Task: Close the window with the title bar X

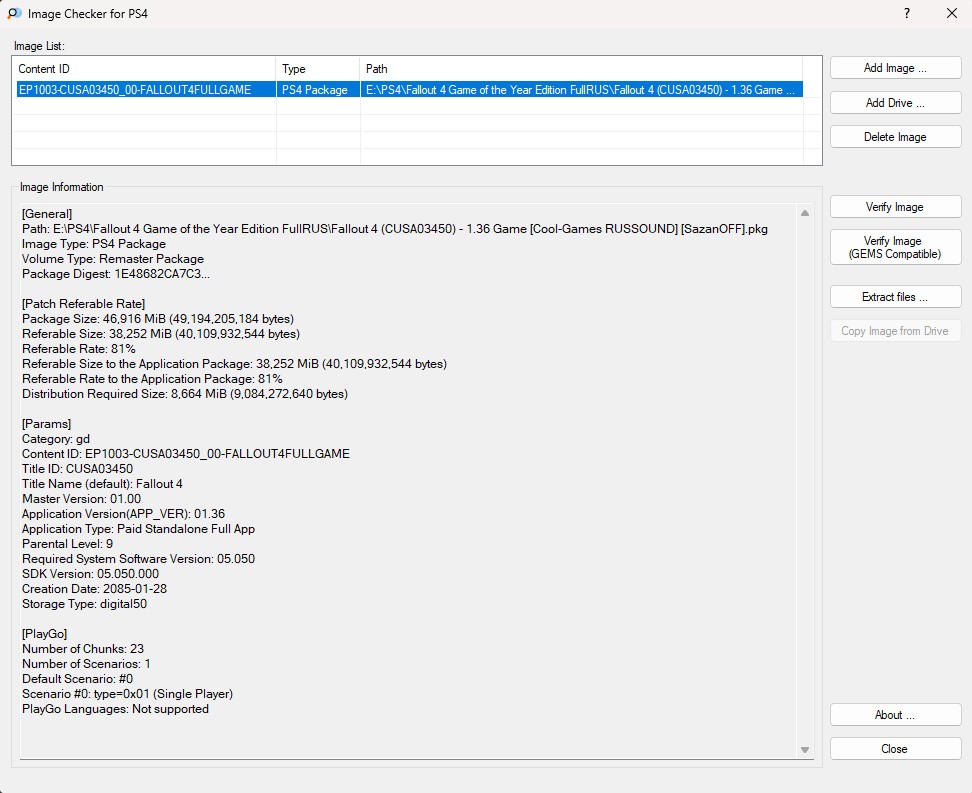Action: 950,14
